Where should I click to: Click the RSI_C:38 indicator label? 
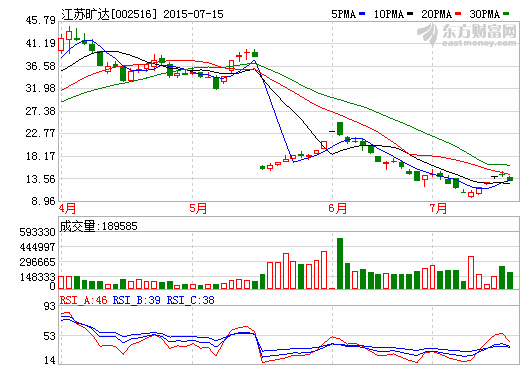coord(191,300)
